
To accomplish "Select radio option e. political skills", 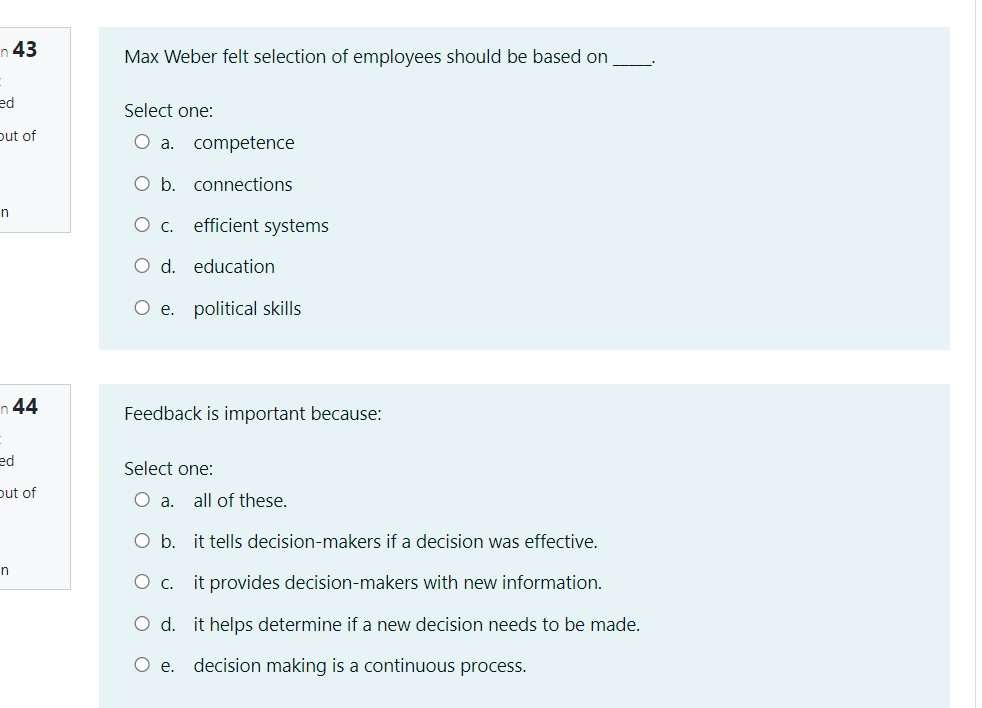I will pos(142,307).
